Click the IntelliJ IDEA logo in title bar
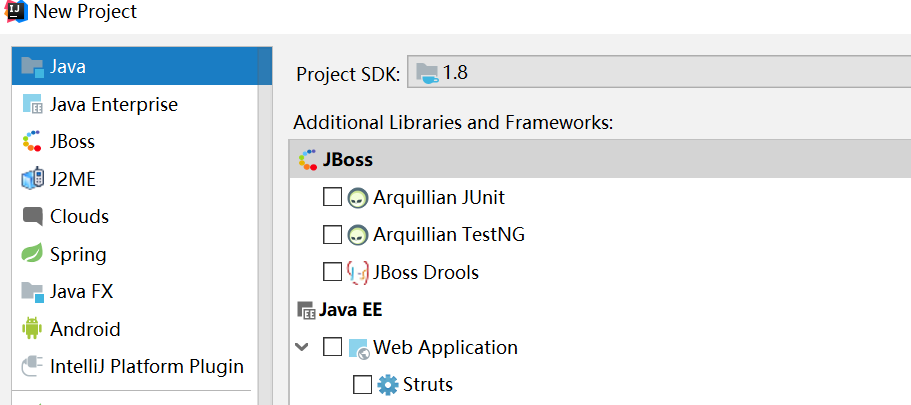This screenshot has width=911, height=405. 15,11
